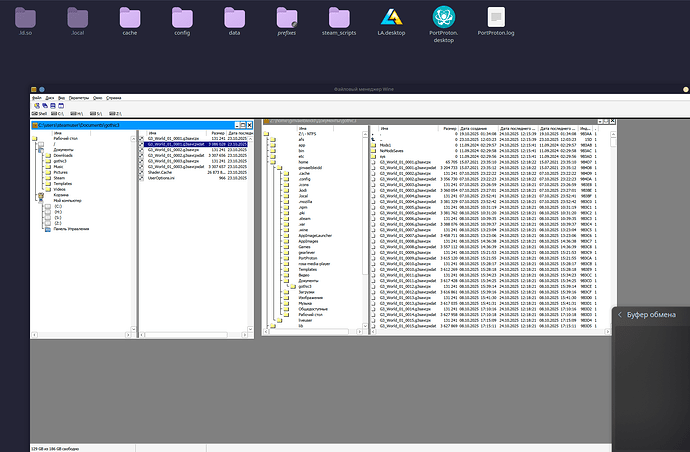The width and height of the screenshot is (690, 452).
Task: Open the PortProton.desktop shortcut
Action: (442, 18)
